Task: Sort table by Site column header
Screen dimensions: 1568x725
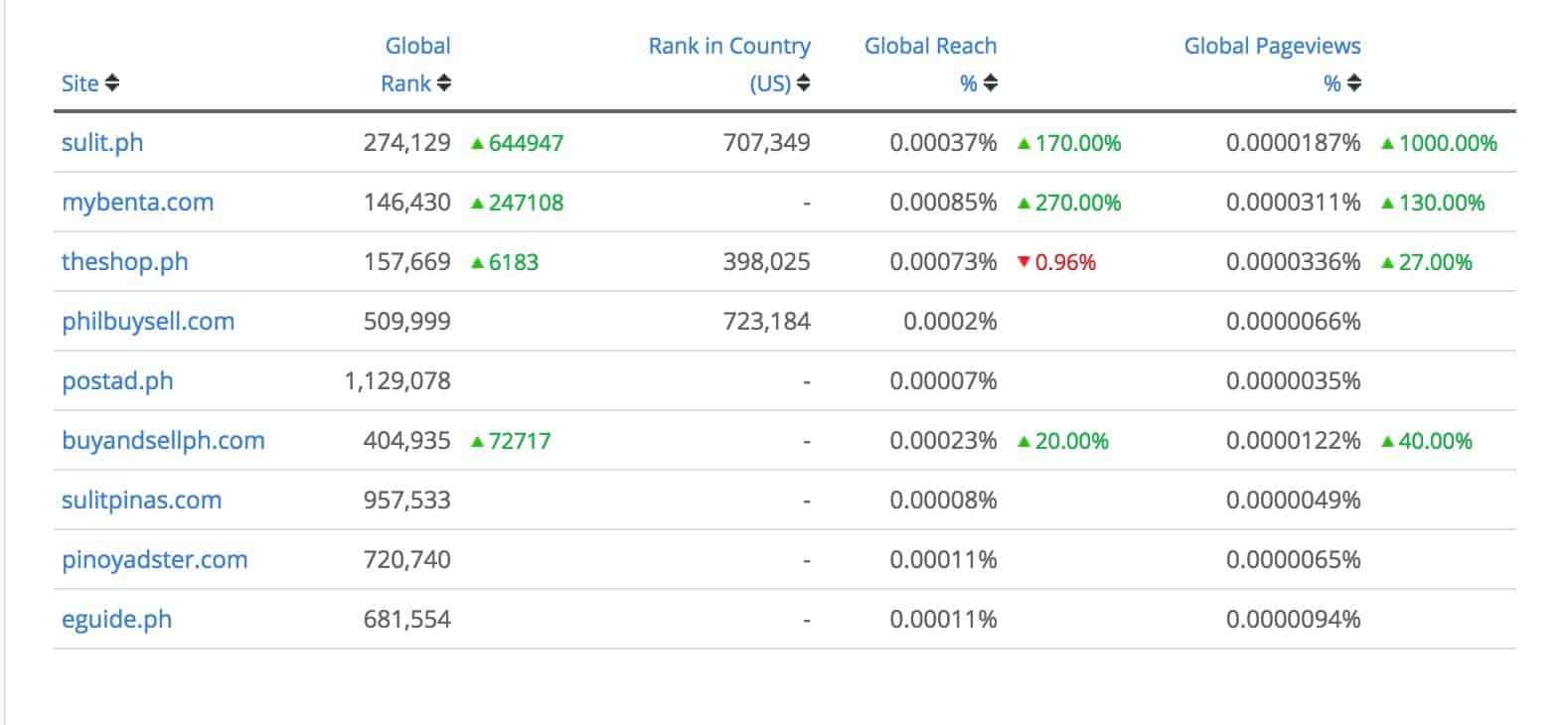Action: [x=79, y=83]
